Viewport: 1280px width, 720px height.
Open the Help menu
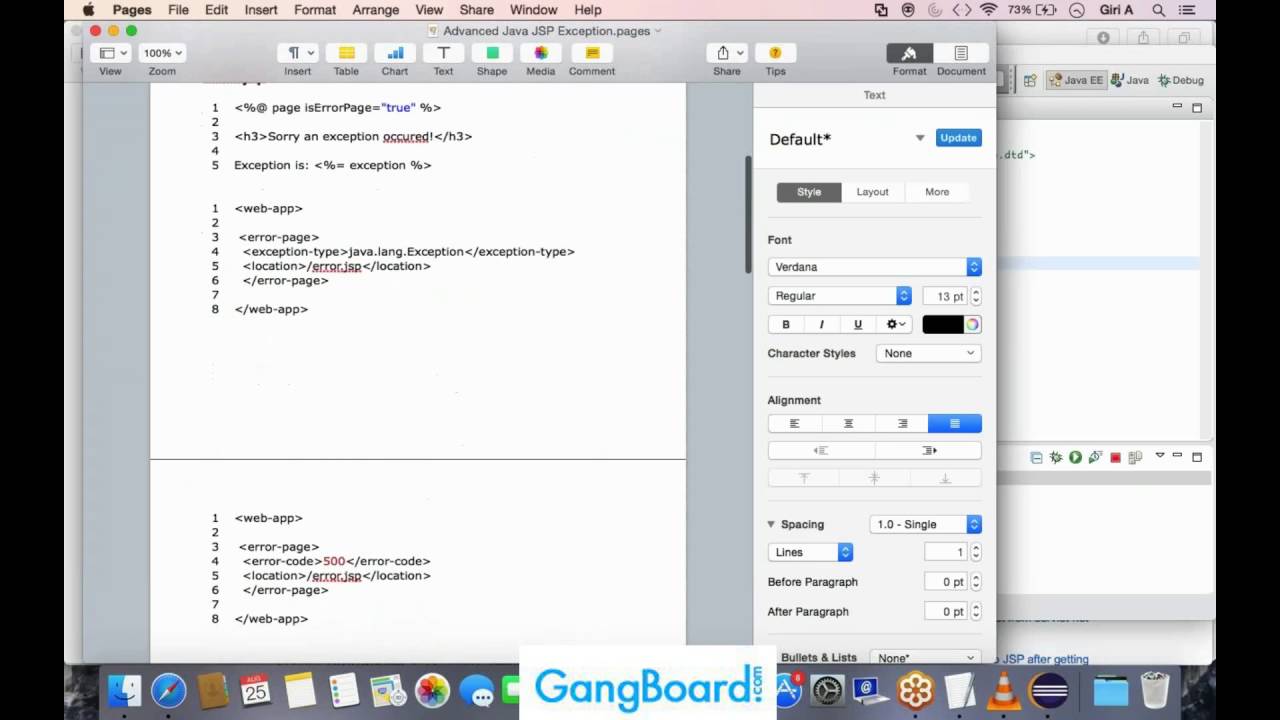[588, 10]
